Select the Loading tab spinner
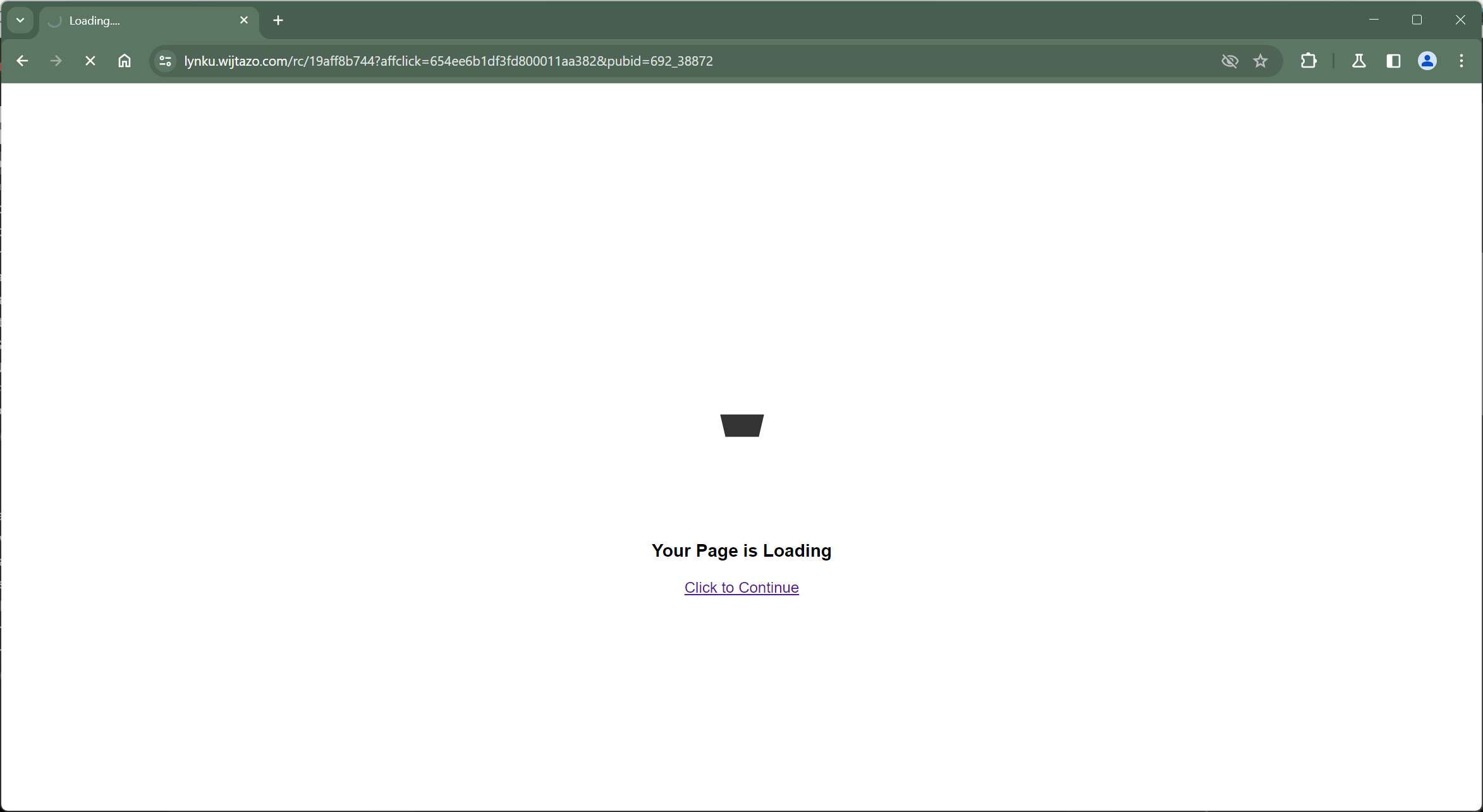1483x812 pixels. click(x=54, y=20)
